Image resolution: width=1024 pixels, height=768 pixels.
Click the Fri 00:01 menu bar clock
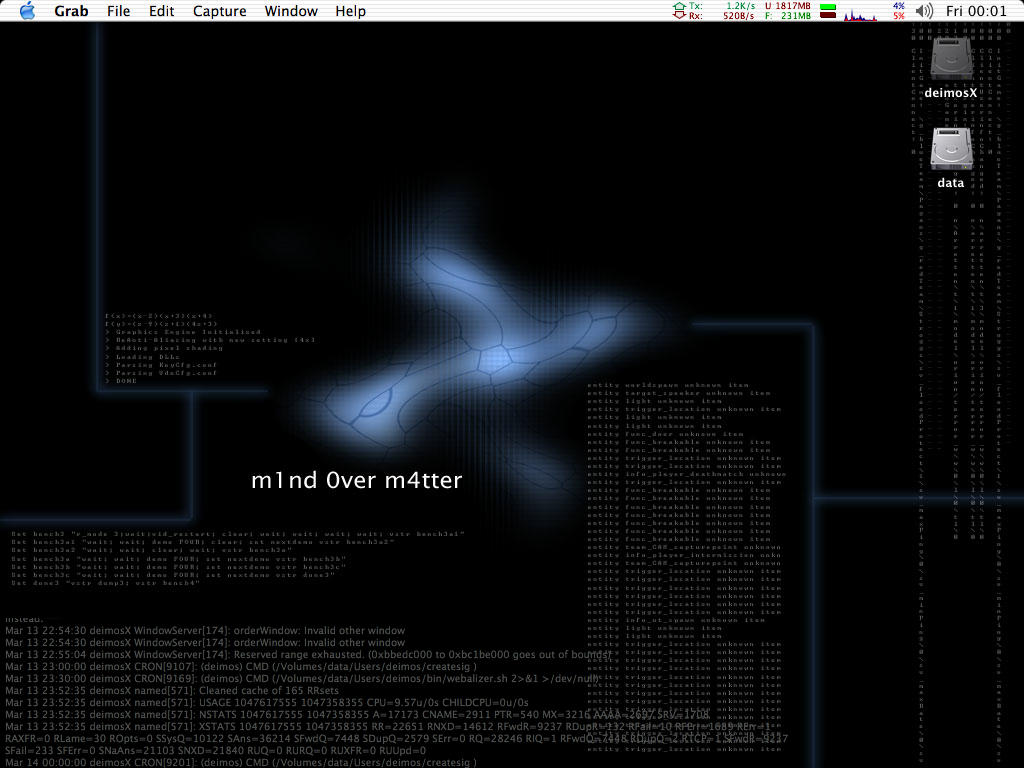tap(976, 11)
